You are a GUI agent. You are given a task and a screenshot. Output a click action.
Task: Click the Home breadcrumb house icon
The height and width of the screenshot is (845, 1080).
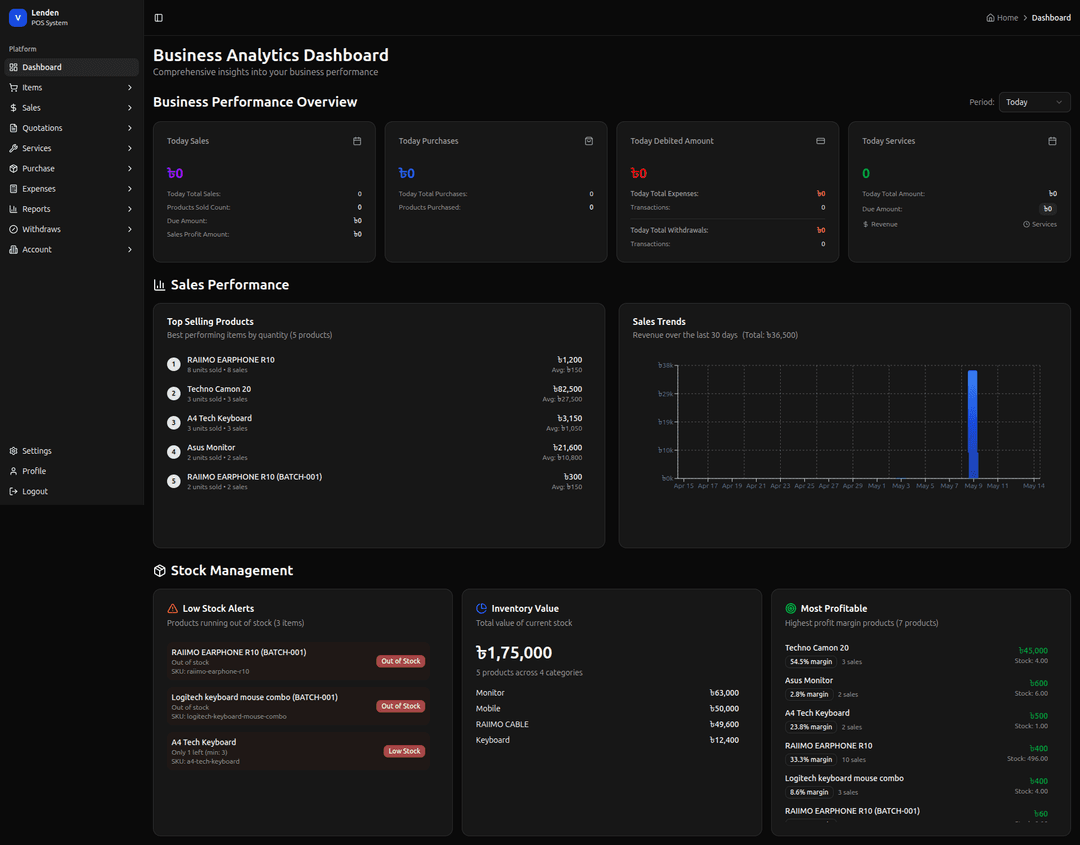[x=990, y=18]
